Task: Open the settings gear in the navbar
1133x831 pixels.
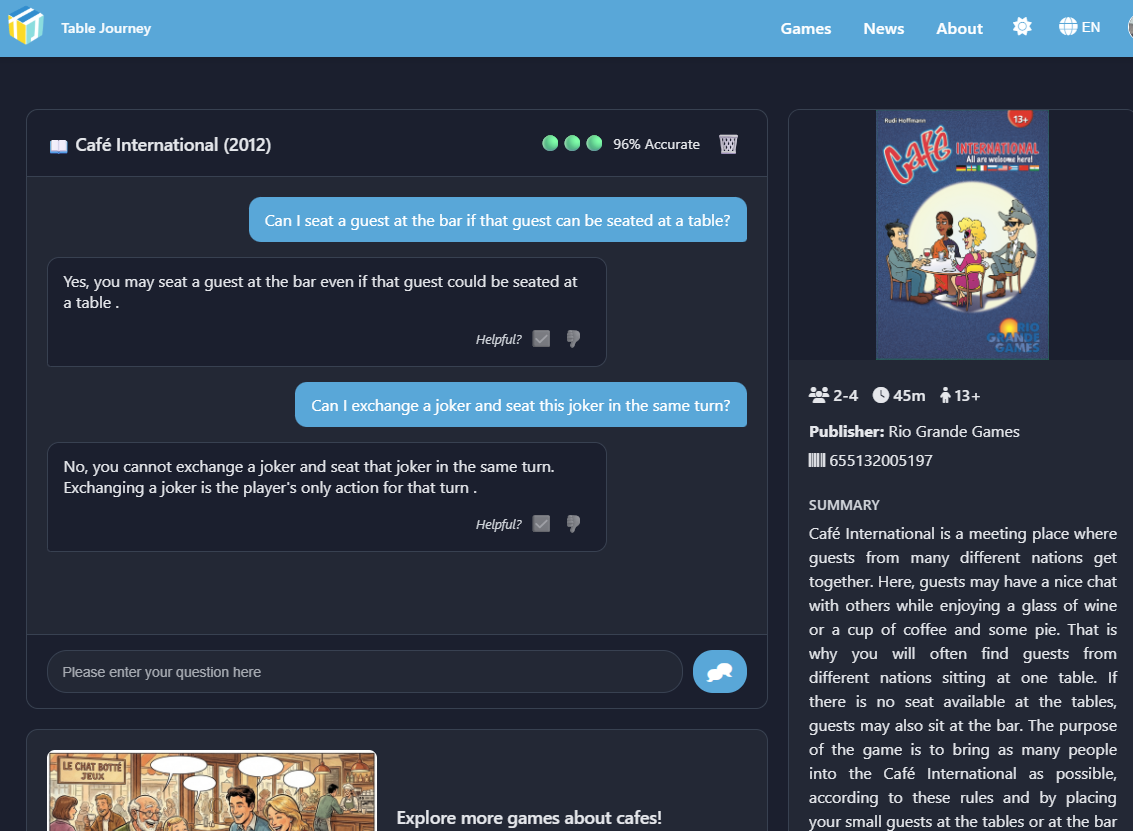Action: coord(1022,26)
